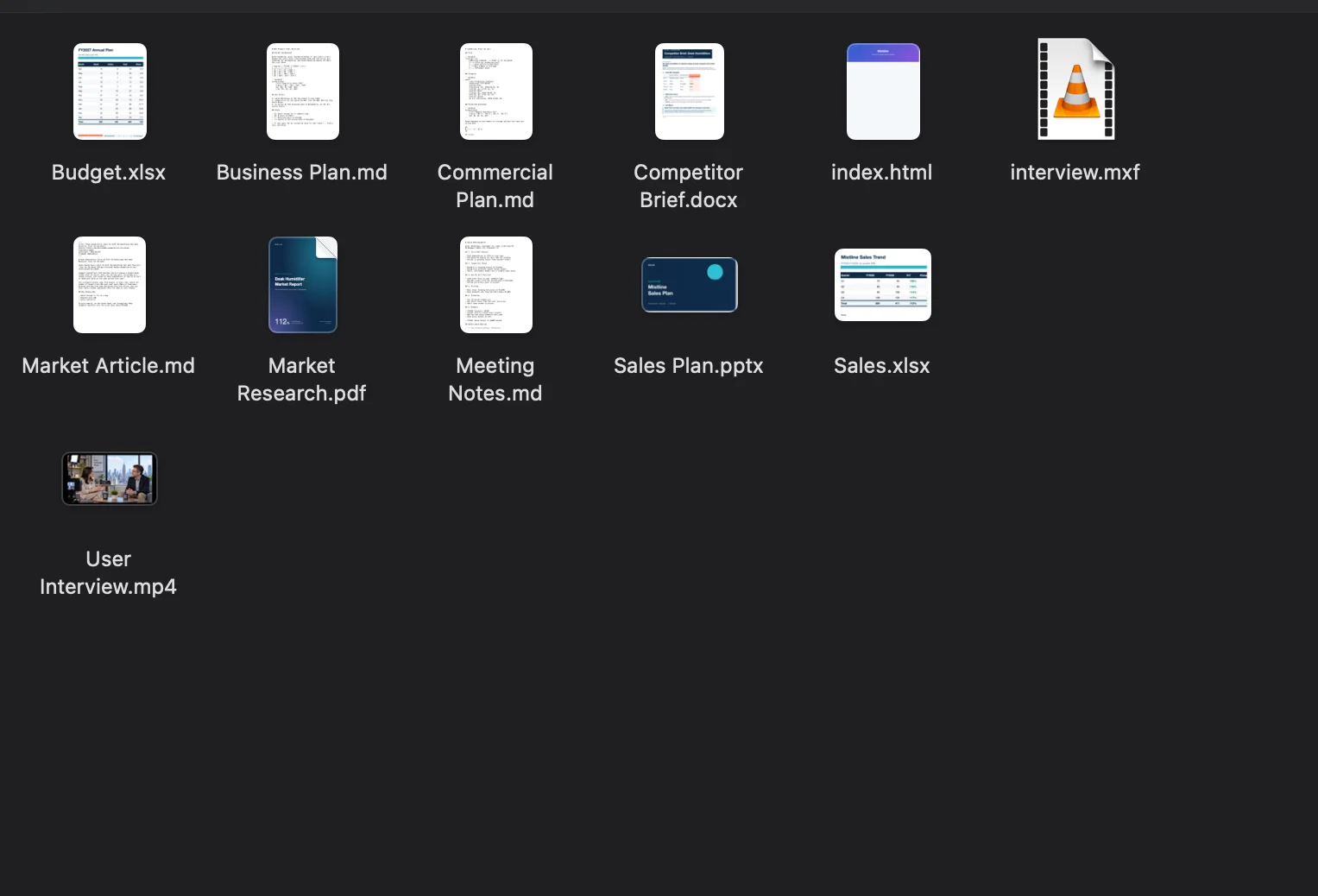Screen dimensions: 1318x896
Task: Click the Sales.xlsx spreadsheet icon
Action: pyautogui.click(x=883, y=285)
